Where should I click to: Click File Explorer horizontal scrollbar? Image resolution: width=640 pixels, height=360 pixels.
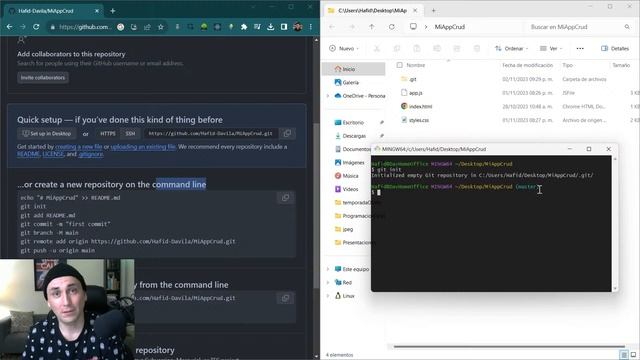pyautogui.click(x=509, y=347)
